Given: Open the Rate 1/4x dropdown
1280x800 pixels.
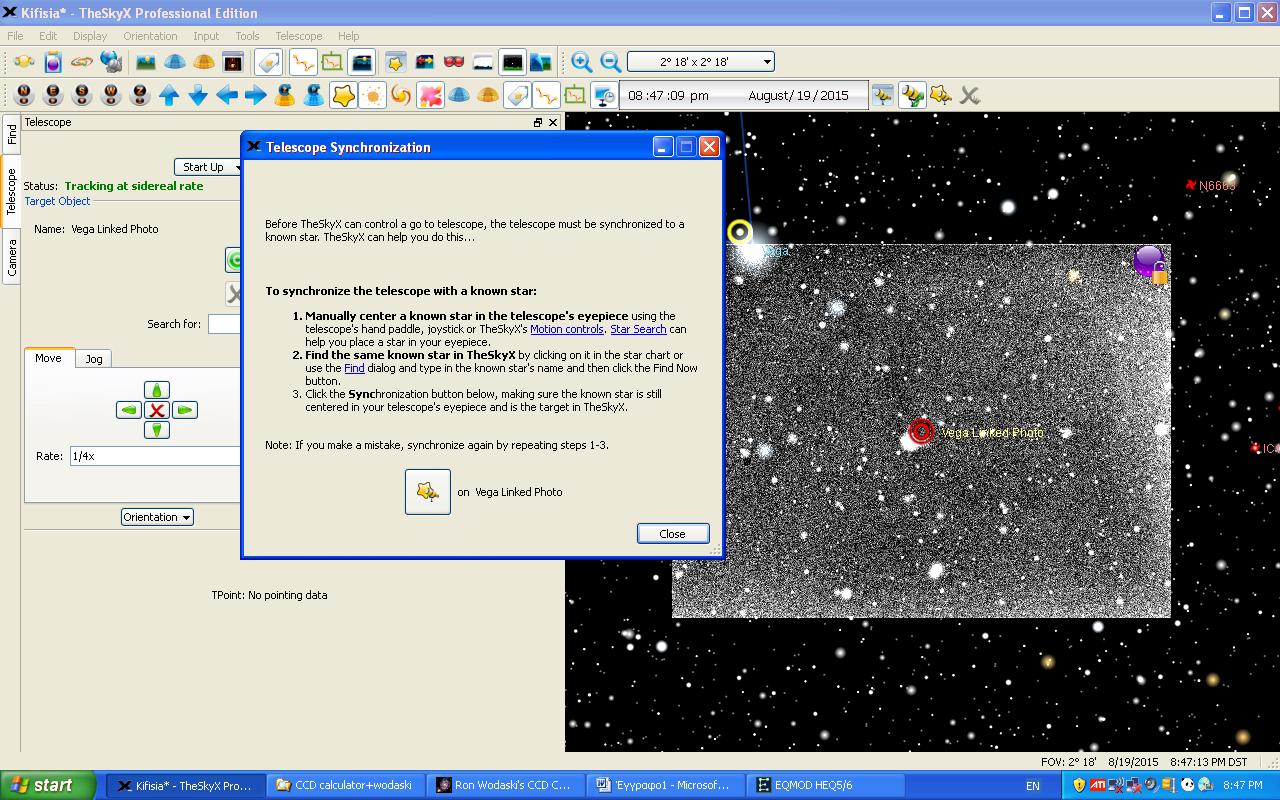Looking at the screenshot, I should tap(154, 455).
